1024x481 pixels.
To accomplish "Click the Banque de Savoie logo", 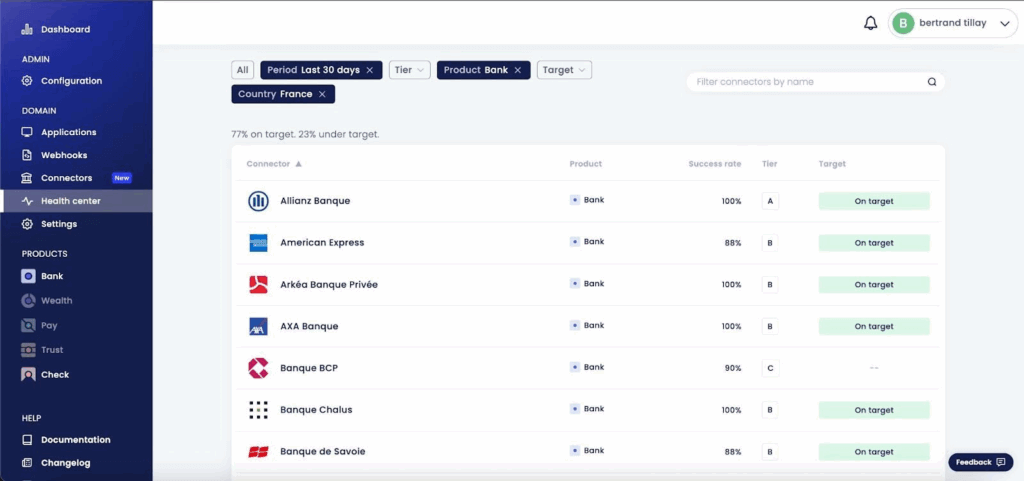I will pyautogui.click(x=258, y=452).
